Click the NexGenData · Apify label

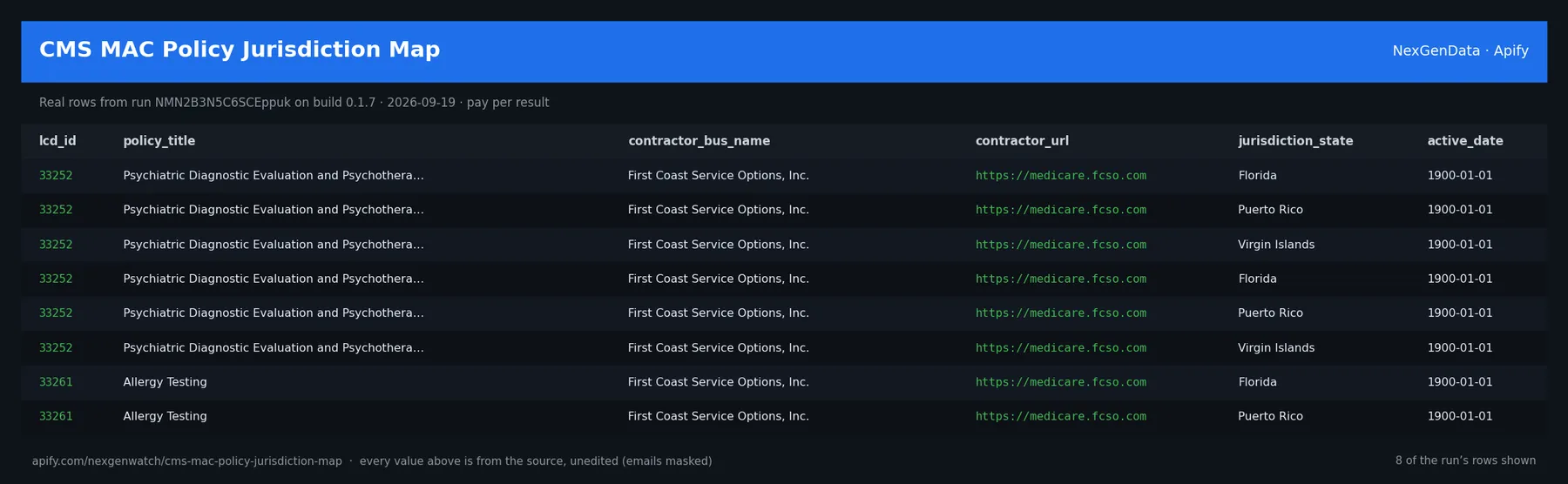[1460, 50]
